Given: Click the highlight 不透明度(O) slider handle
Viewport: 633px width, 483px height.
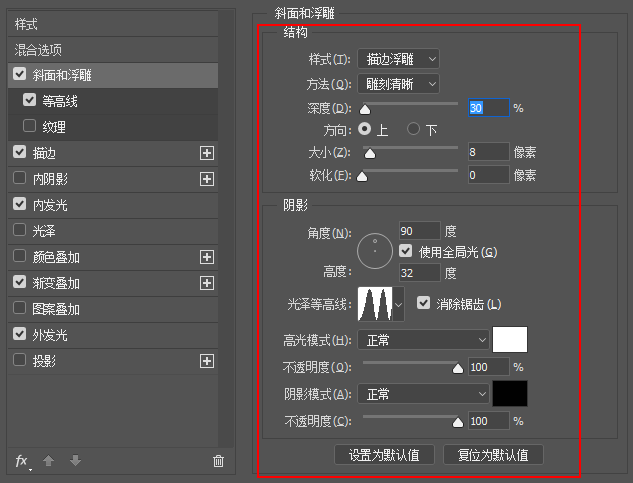Looking at the screenshot, I should tap(458, 368).
